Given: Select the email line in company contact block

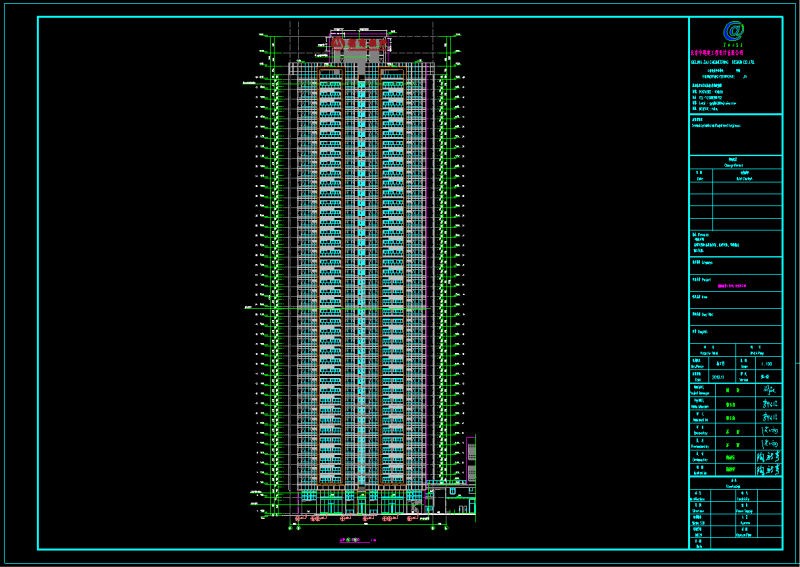Looking at the screenshot, I should click(x=716, y=103).
